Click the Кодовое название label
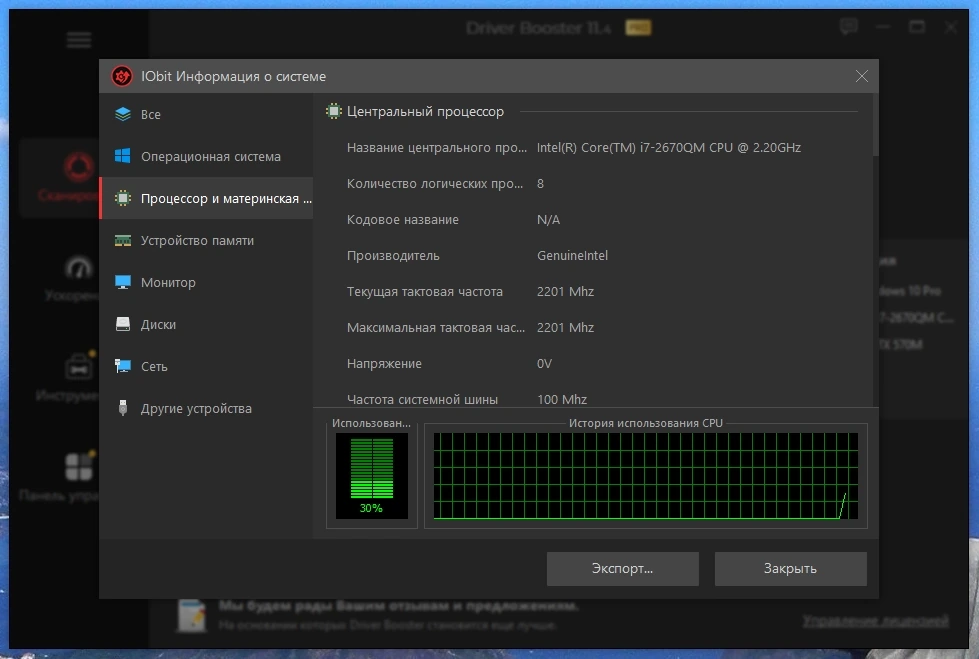Viewport: 979px width, 659px height. (403, 220)
